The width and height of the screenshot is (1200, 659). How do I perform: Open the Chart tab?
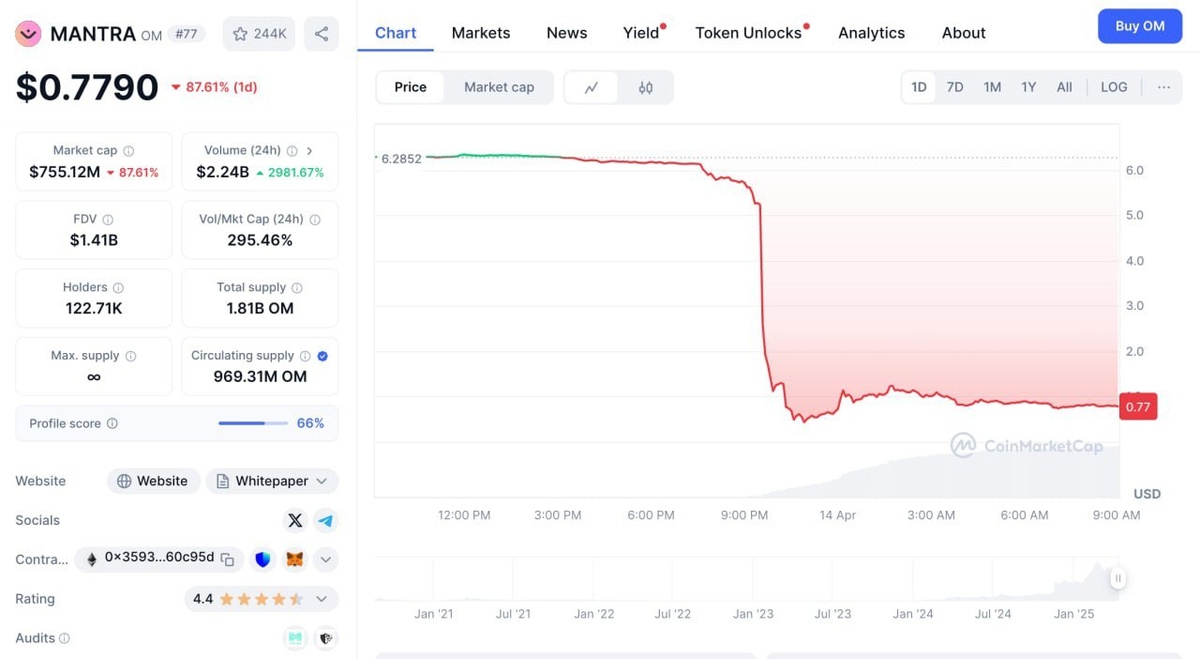click(x=396, y=33)
